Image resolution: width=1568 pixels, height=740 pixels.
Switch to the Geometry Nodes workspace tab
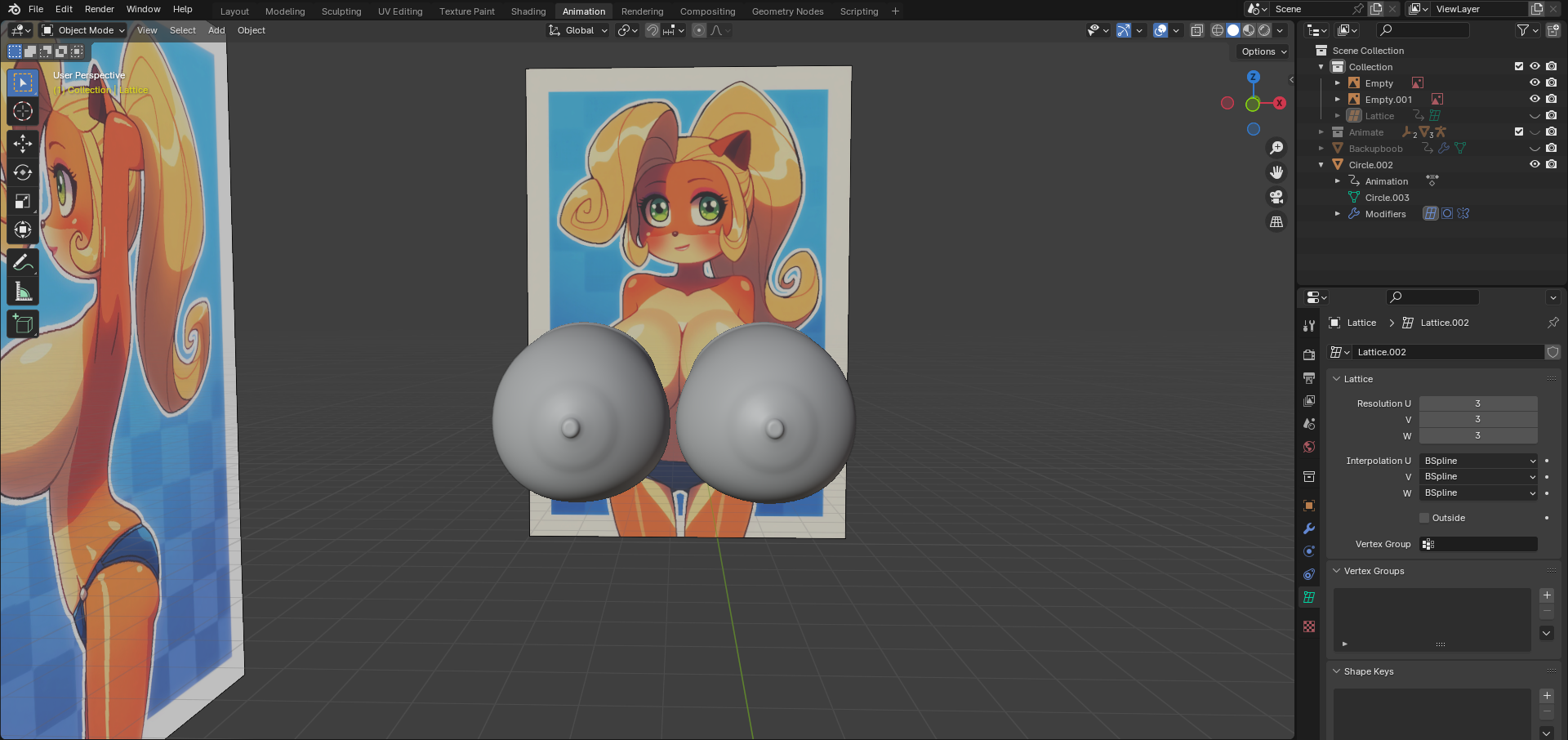click(787, 11)
